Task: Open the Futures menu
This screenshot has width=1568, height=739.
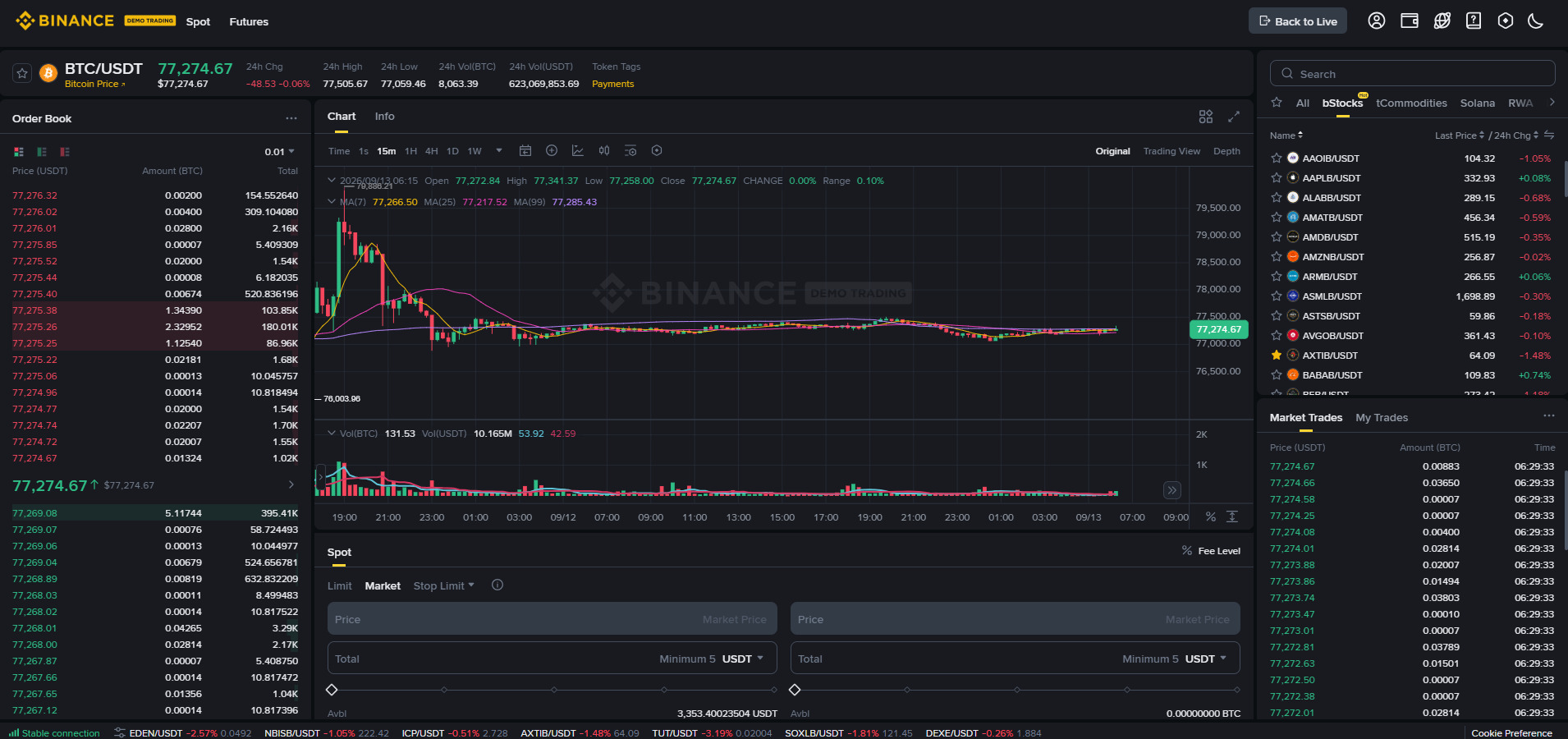Action: point(249,21)
